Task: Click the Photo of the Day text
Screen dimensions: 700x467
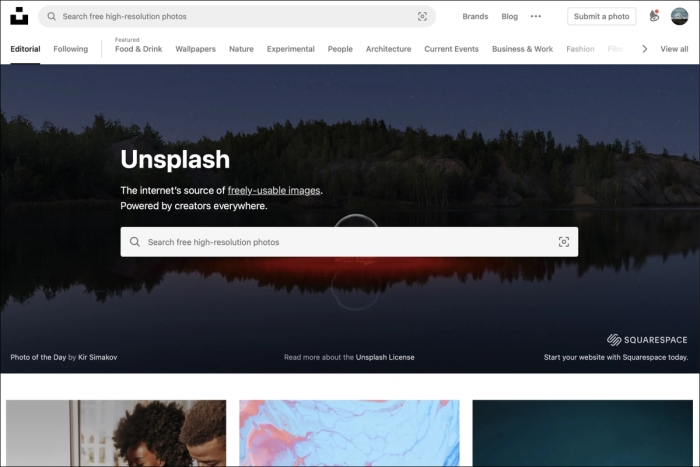Action: tap(38, 357)
